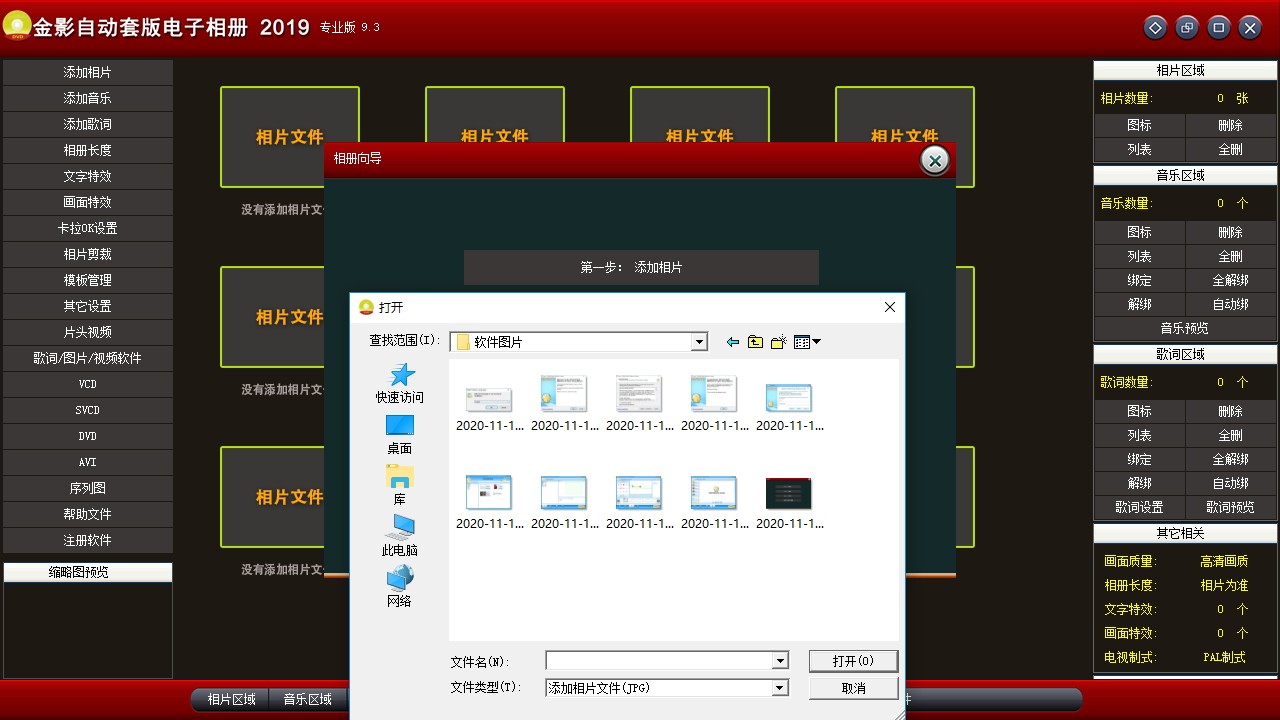Click the 打开 button
The height and width of the screenshot is (720, 1280).
coord(853,661)
